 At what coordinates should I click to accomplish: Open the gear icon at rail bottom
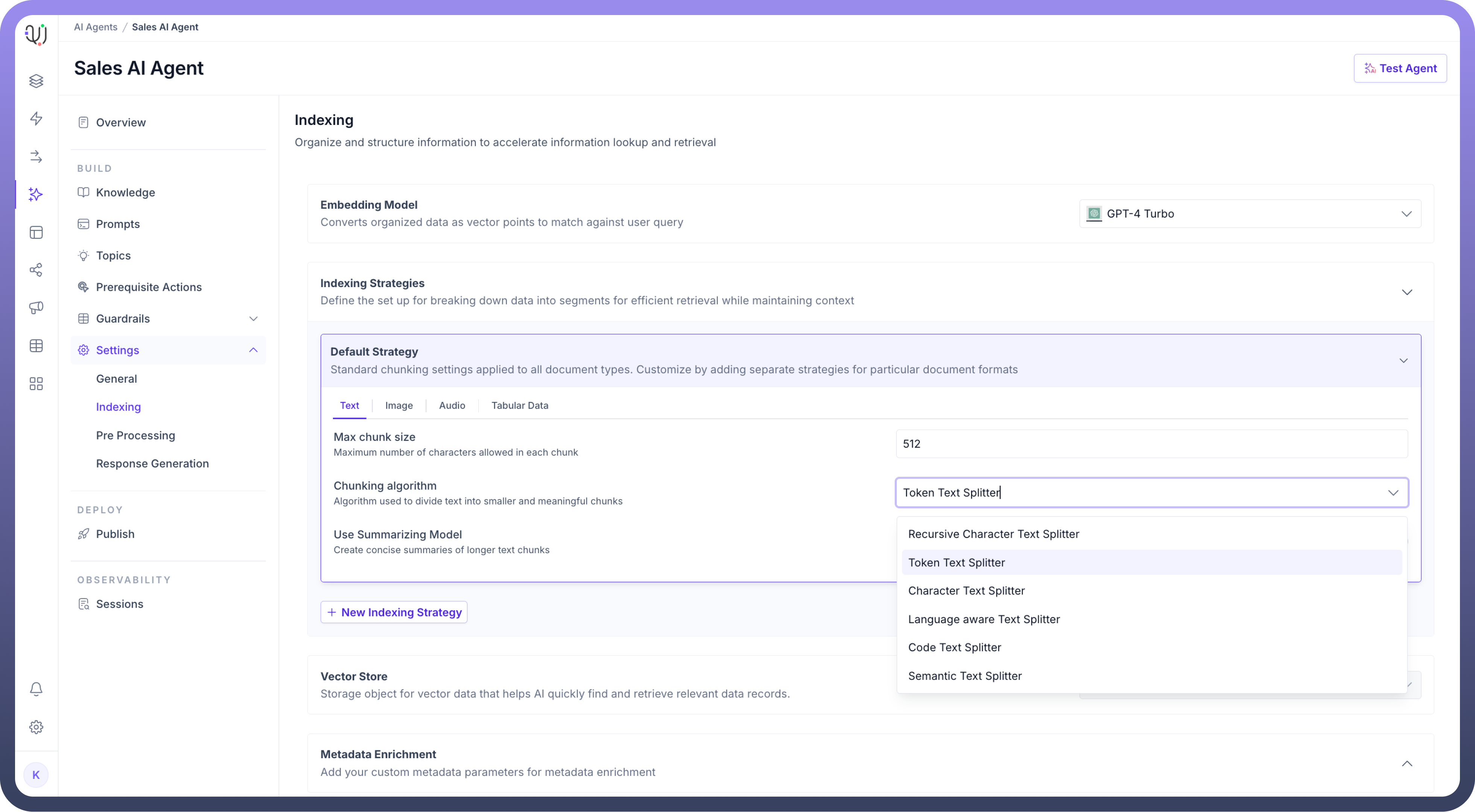click(36, 727)
